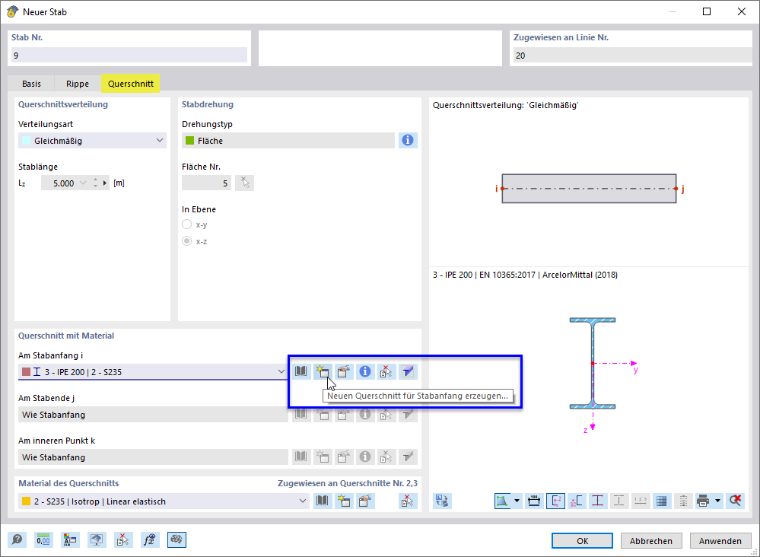Click info icon beside Drehungstyp Fläche

(x=408, y=141)
